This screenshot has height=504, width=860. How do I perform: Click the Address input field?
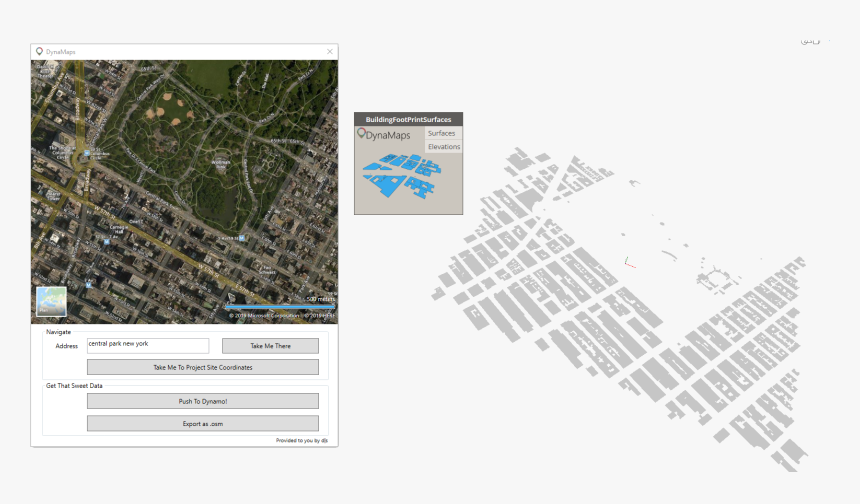(148, 345)
